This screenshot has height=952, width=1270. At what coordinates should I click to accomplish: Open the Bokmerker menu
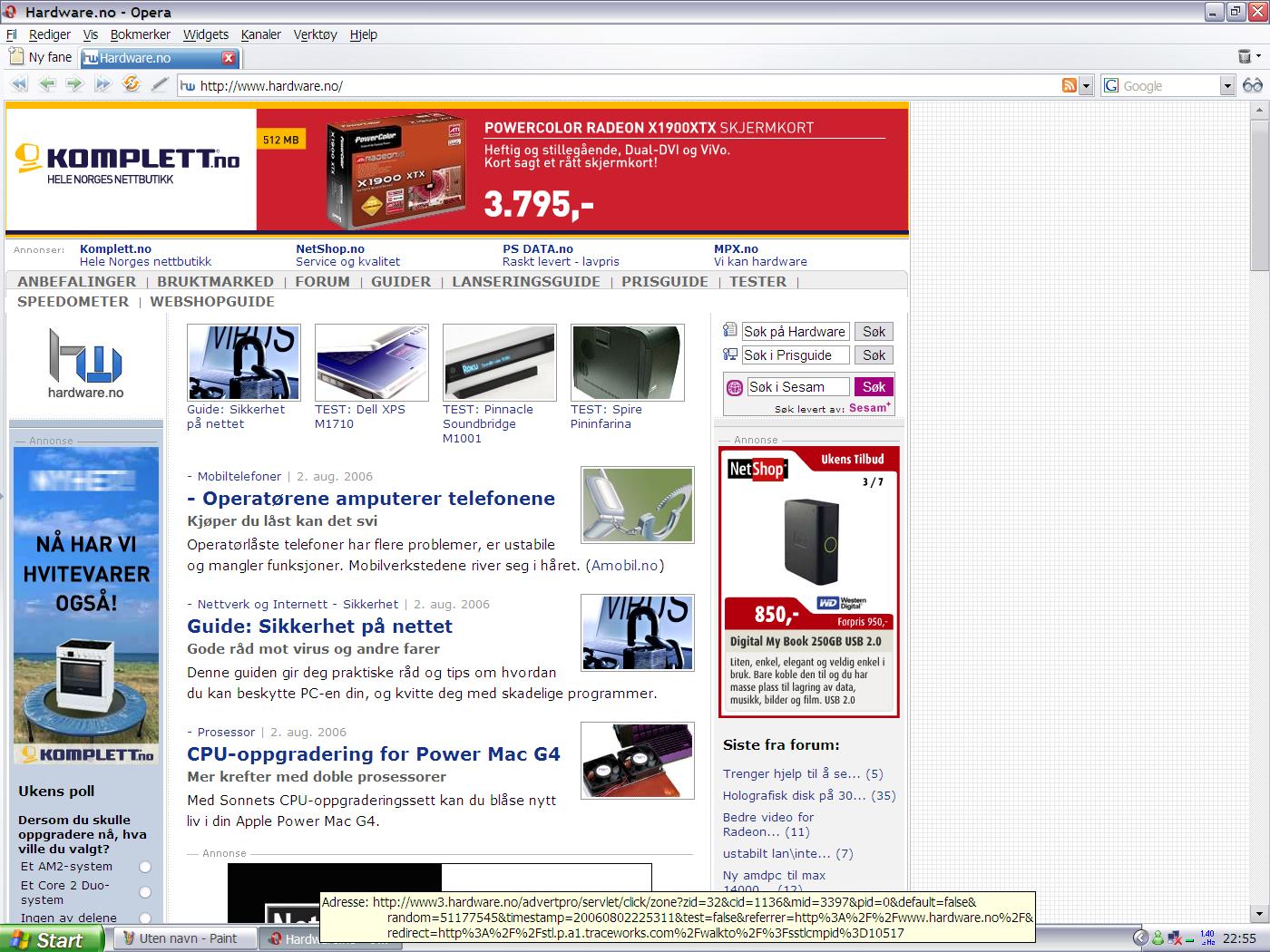click(141, 34)
